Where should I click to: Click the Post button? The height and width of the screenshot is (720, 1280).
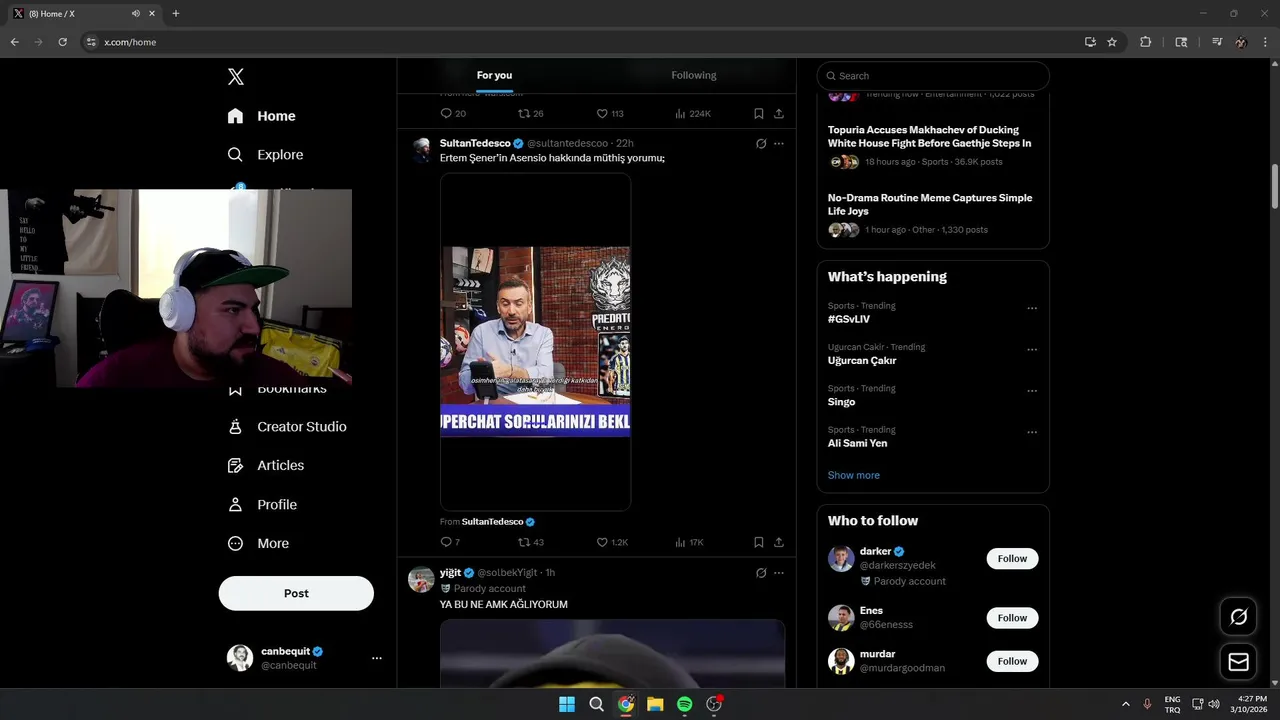296,593
